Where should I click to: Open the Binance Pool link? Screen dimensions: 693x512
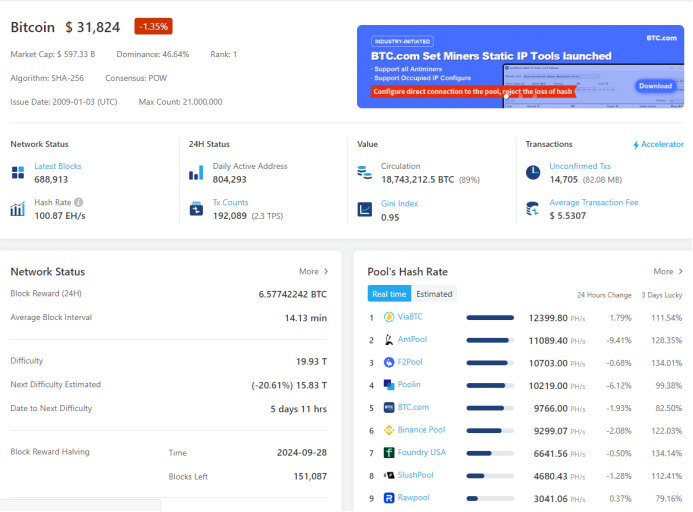point(421,429)
